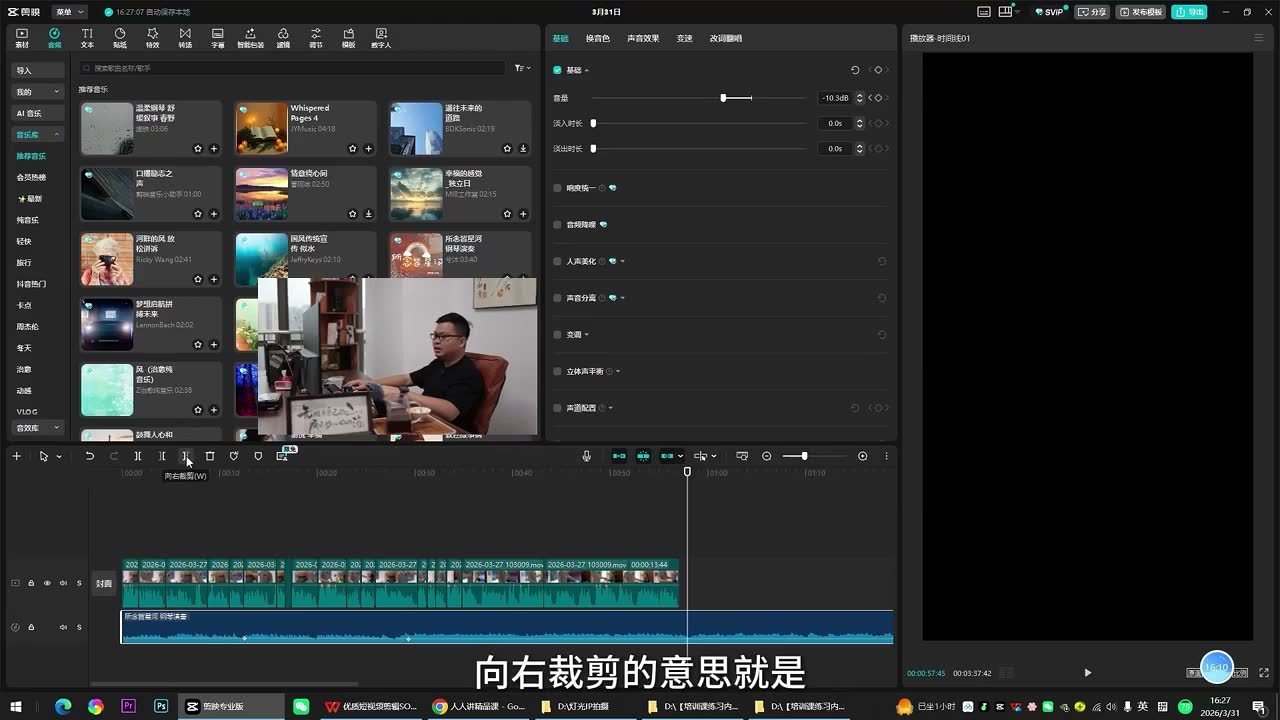Switch to the 换音色 tab
Screen dimensions: 1280x720
click(x=597, y=38)
